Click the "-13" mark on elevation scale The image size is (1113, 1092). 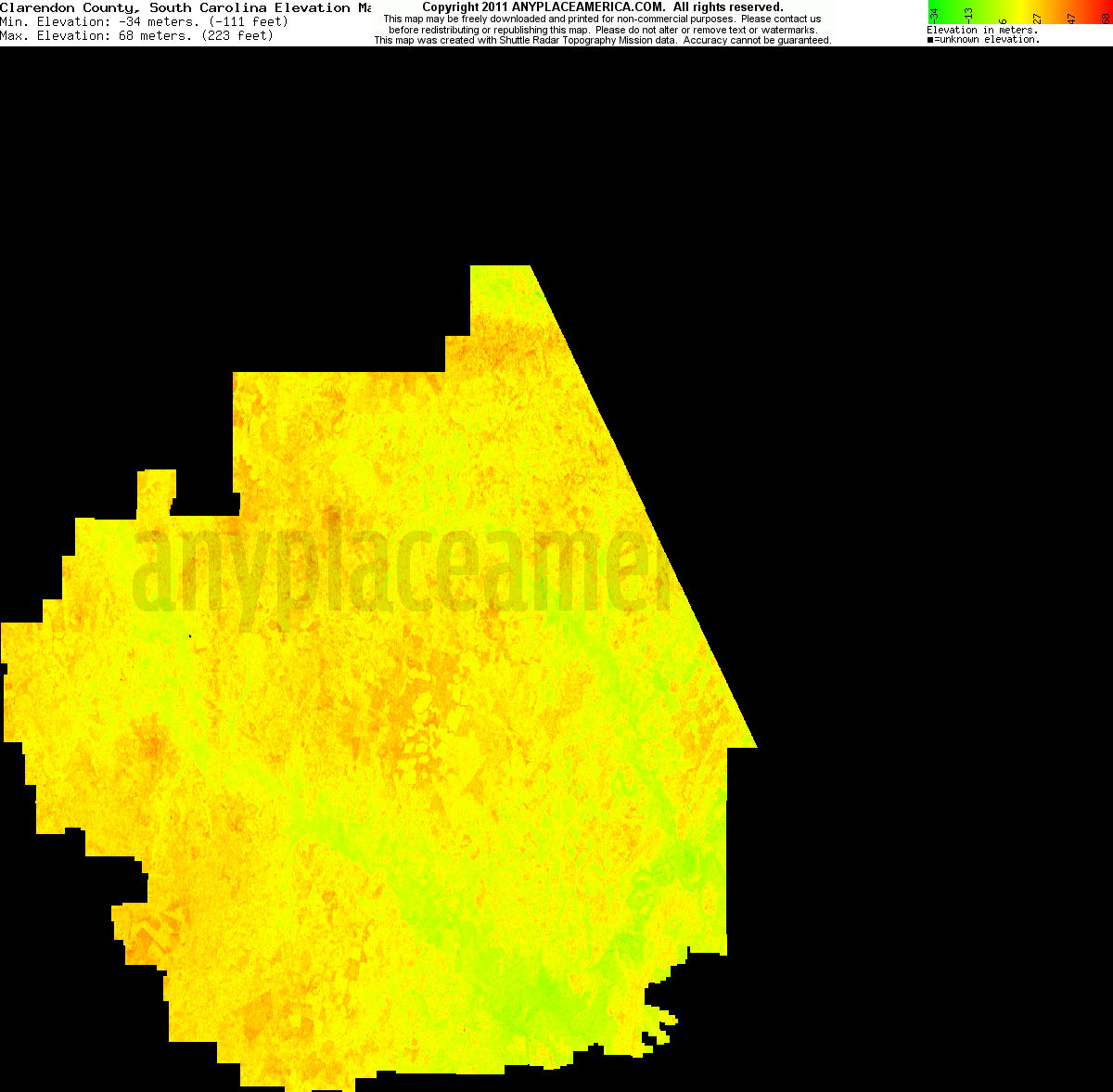pos(967,14)
